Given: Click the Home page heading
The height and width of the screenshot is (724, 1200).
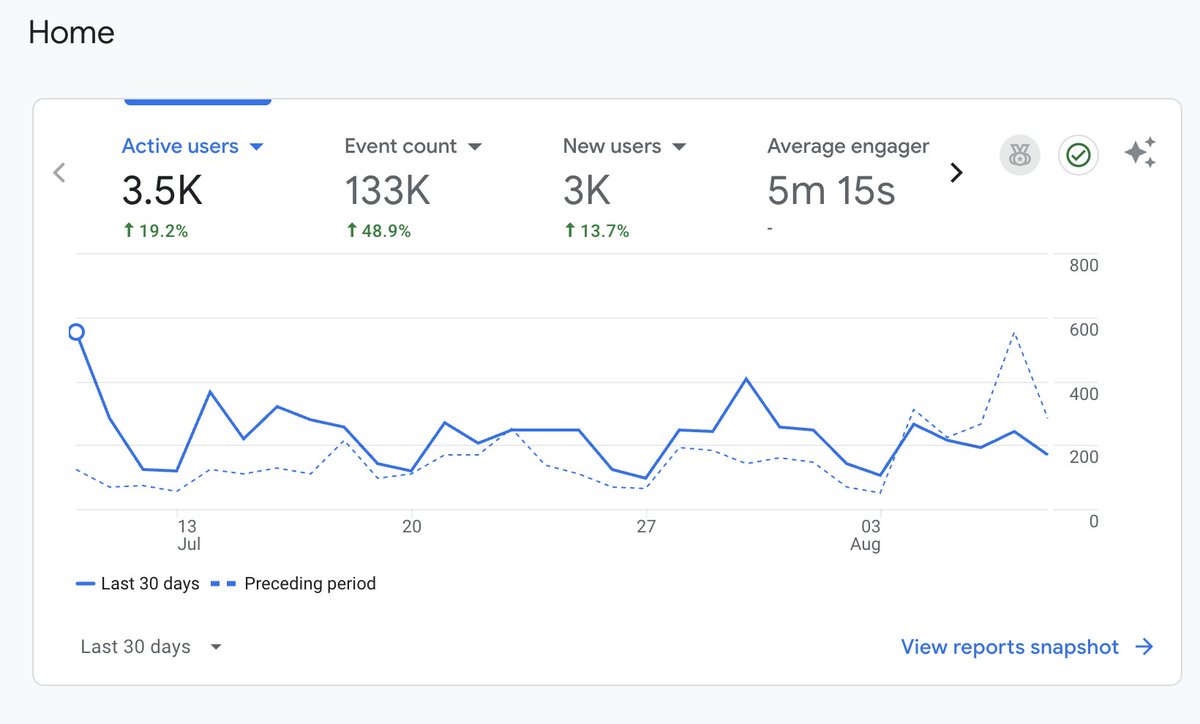Looking at the screenshot, I should tap(71, 32).
